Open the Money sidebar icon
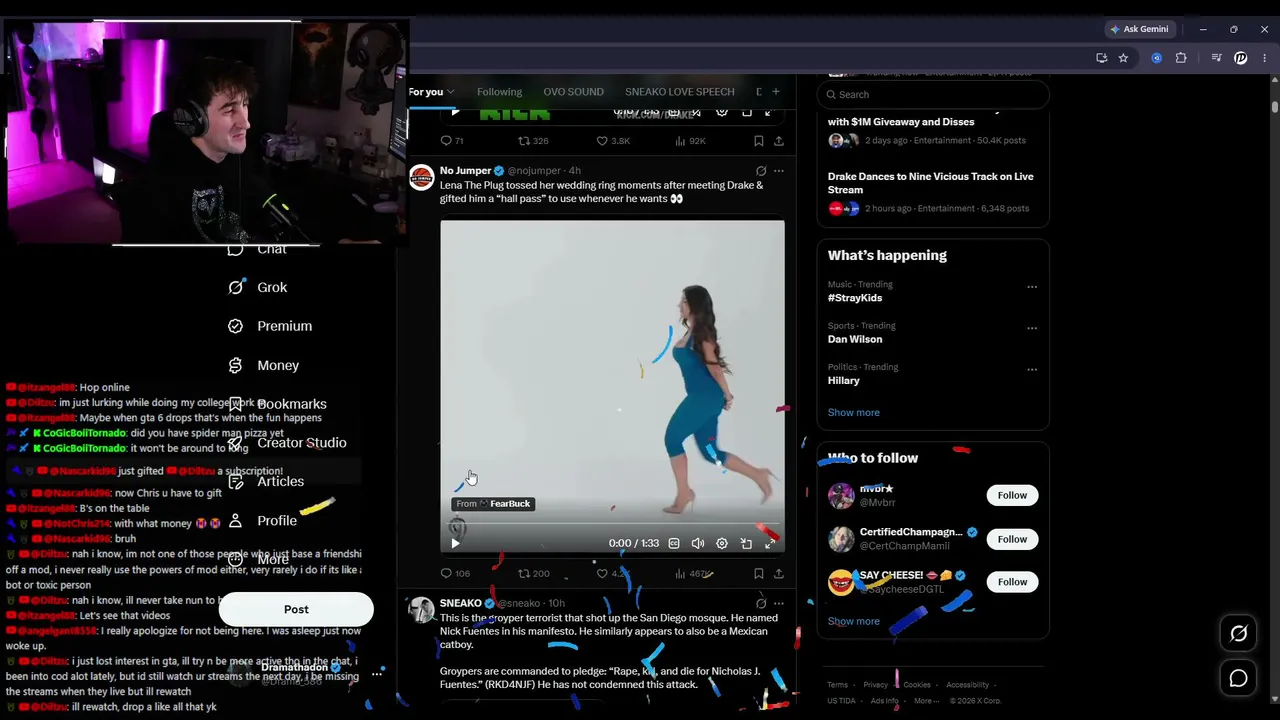This screenshot has width=1280, height=720. 236,365
